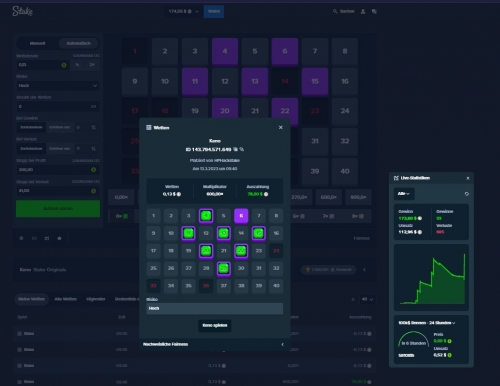This screenshot has width=500, height=386.
Task: Click coin icon in Stopp bei Verlust field
Action: (x=93, y=191)
